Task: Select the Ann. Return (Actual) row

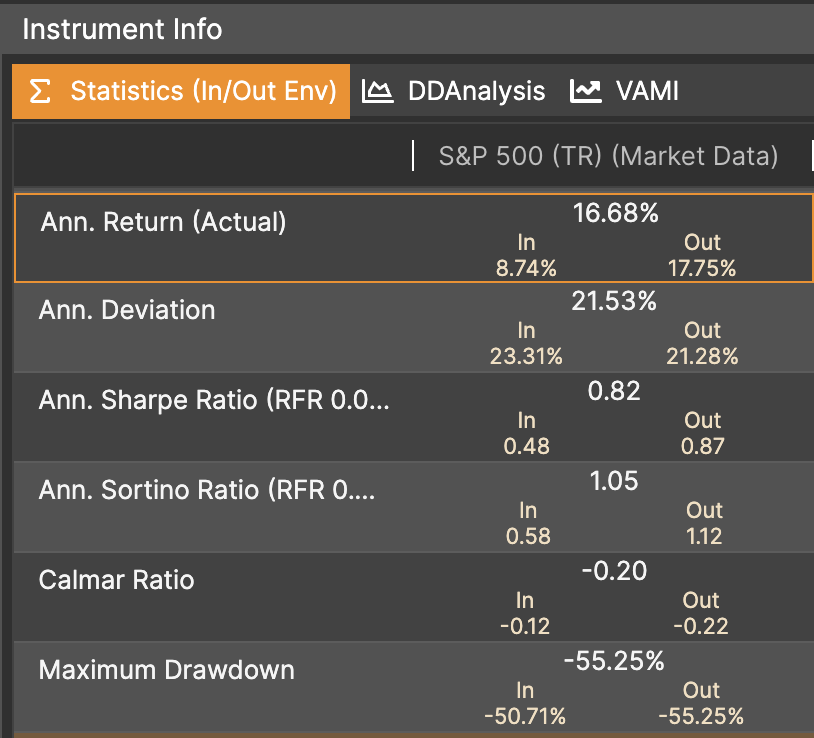Action: coord(163,222)
